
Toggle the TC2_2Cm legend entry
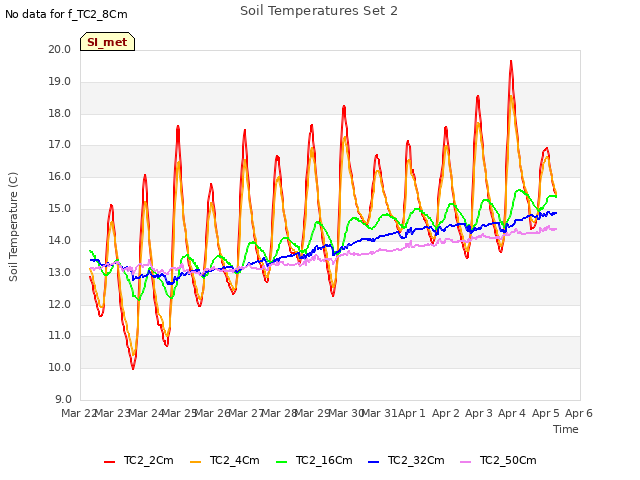click(139, 461)
